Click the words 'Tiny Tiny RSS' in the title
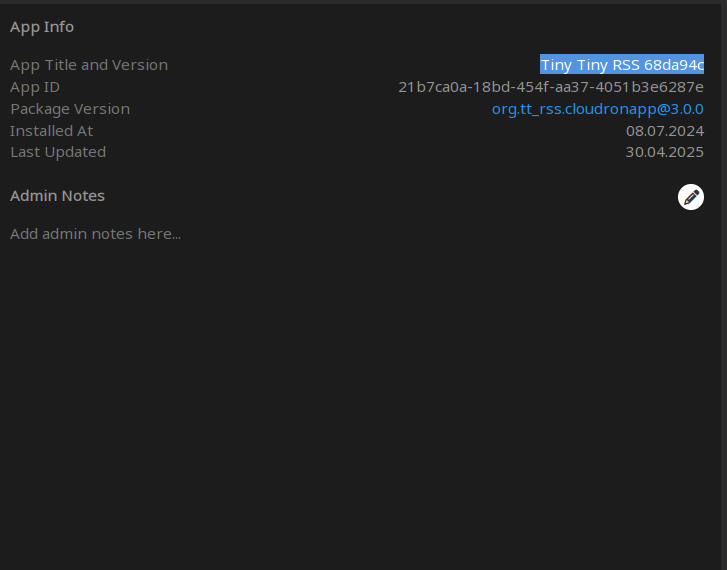 (590, 65)
